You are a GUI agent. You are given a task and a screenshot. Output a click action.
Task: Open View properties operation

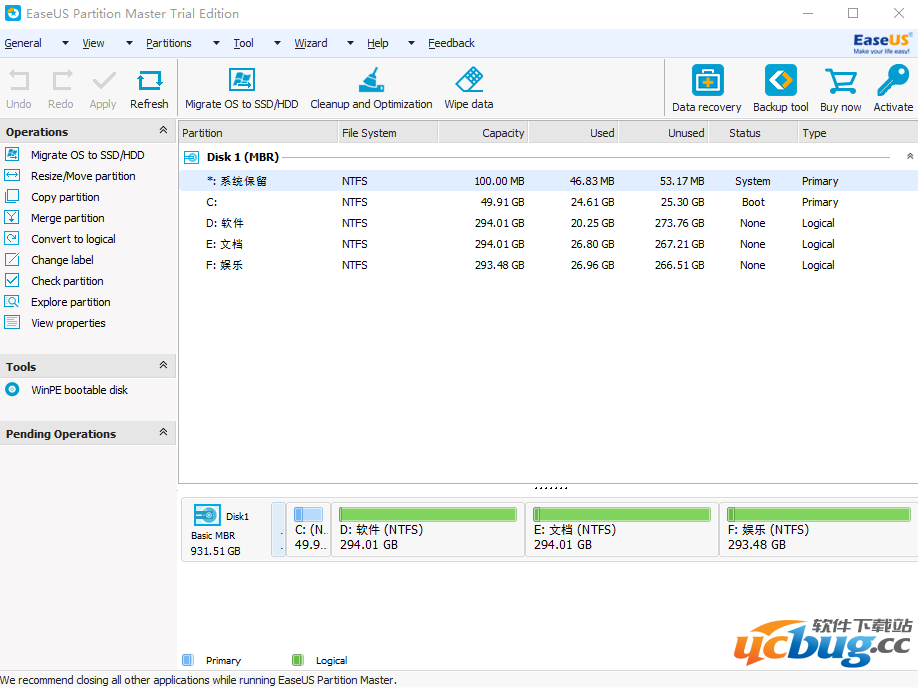point(68,323)
